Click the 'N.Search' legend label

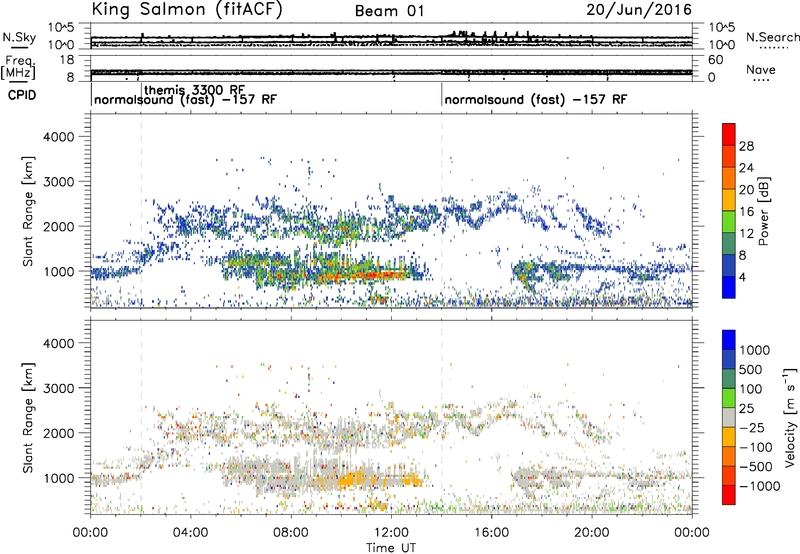[772, 37]
